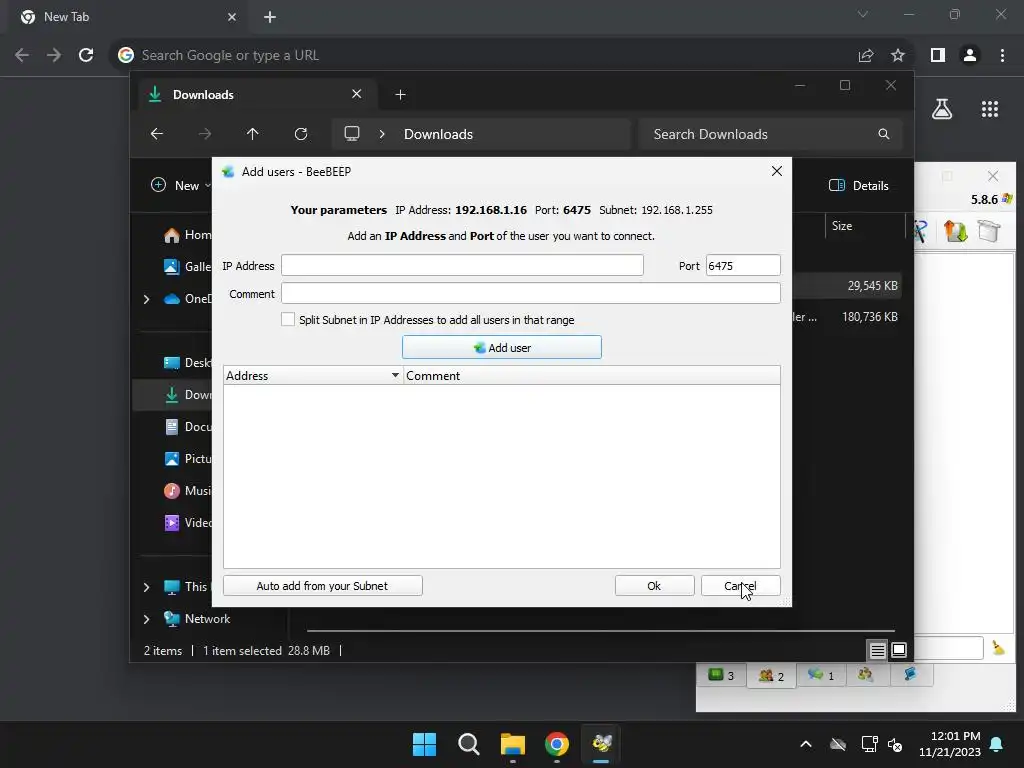Select the 29,545 KB file row
This screenshot has height=768, width=1024.
click(x=846, y=285)
